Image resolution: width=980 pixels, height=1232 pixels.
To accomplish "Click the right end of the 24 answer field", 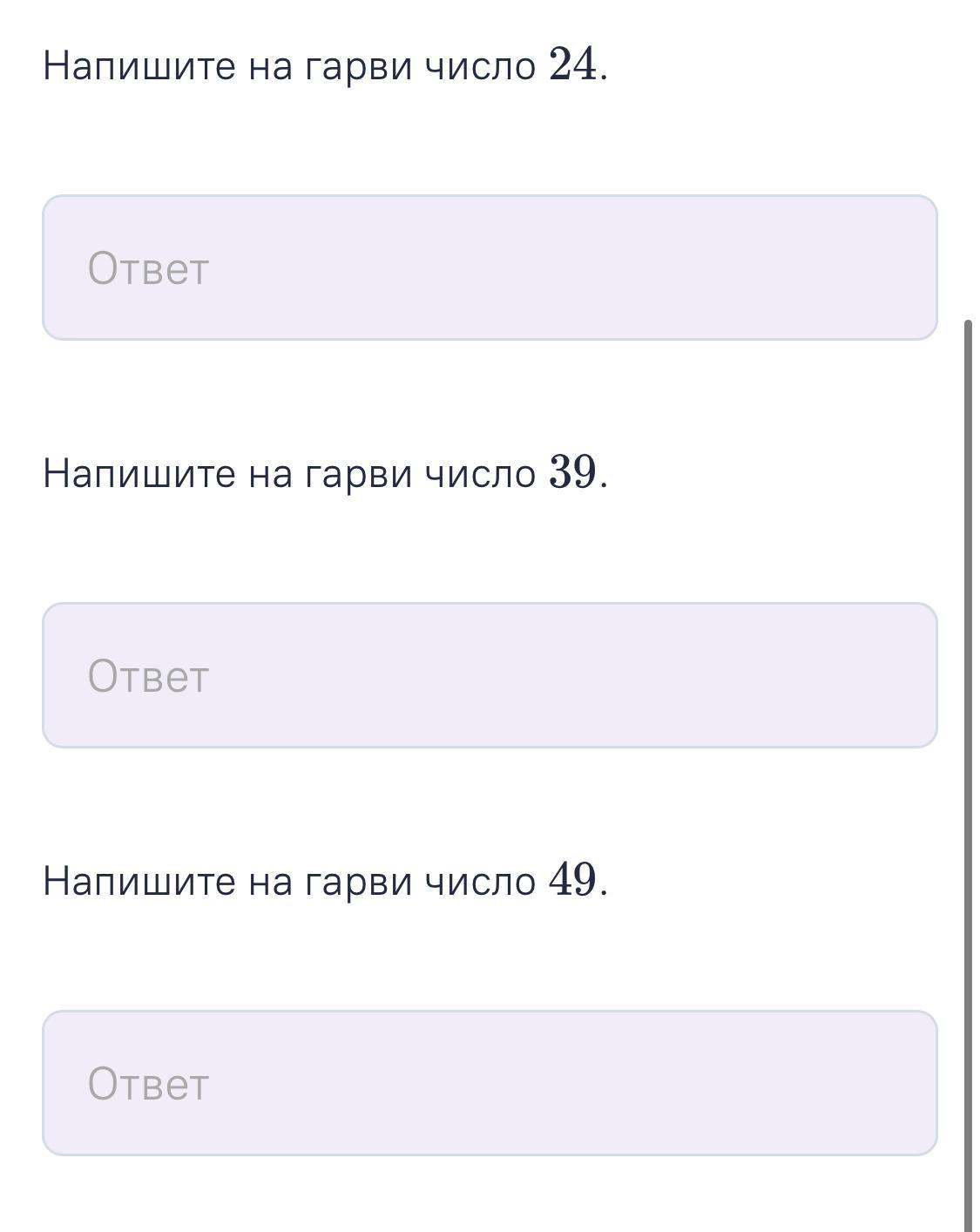I will tap(906, 267).
